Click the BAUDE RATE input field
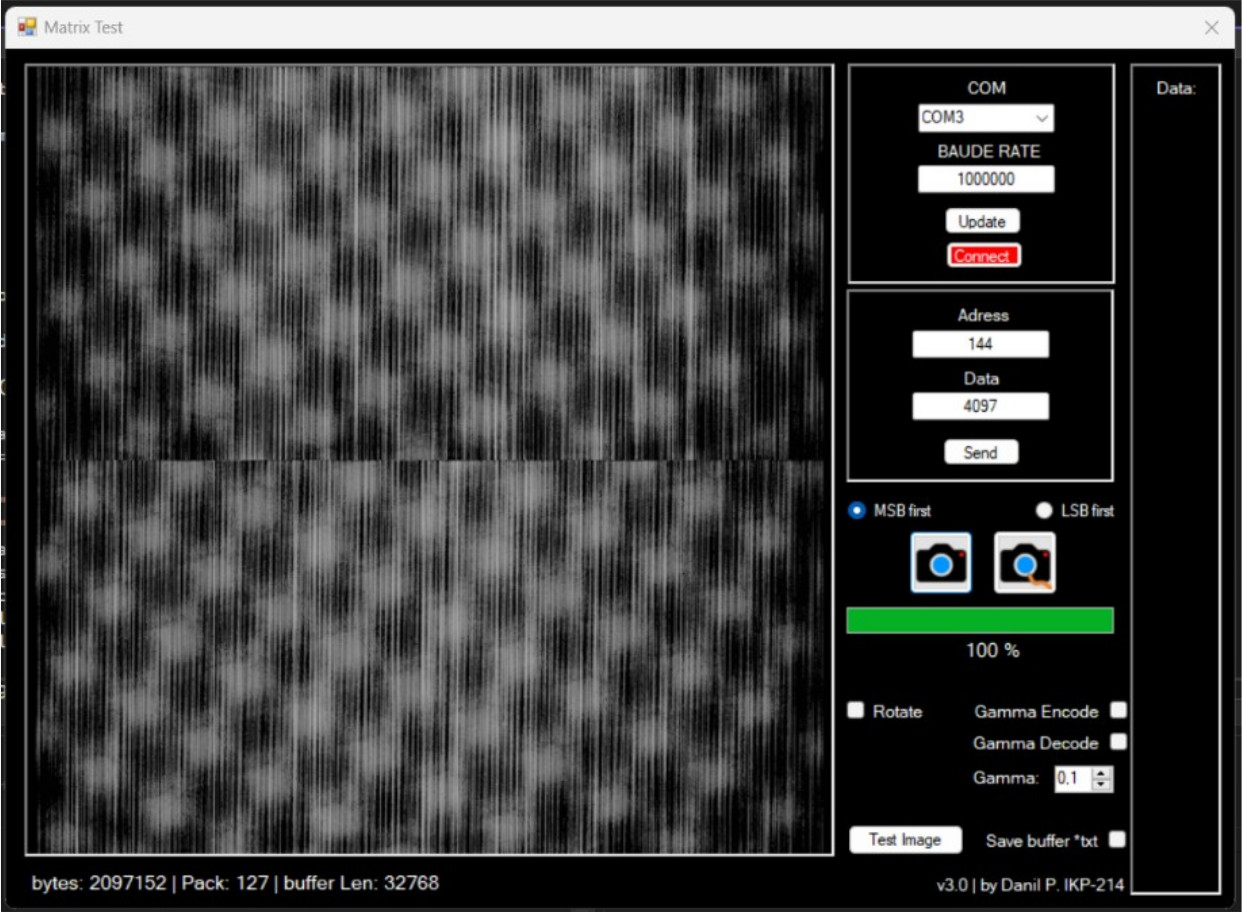The image size is (1242, 912). point(985,180)
